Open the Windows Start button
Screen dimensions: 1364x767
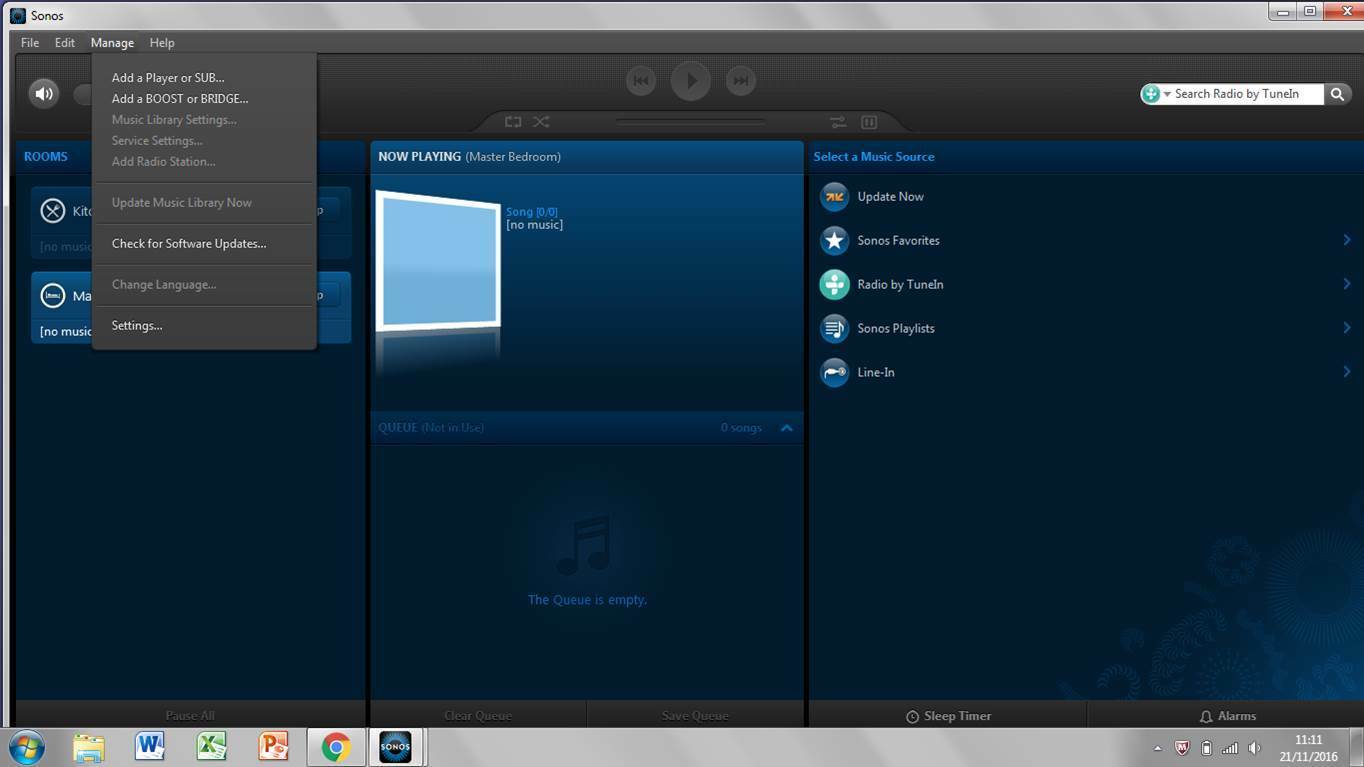(x=27, y=748)
